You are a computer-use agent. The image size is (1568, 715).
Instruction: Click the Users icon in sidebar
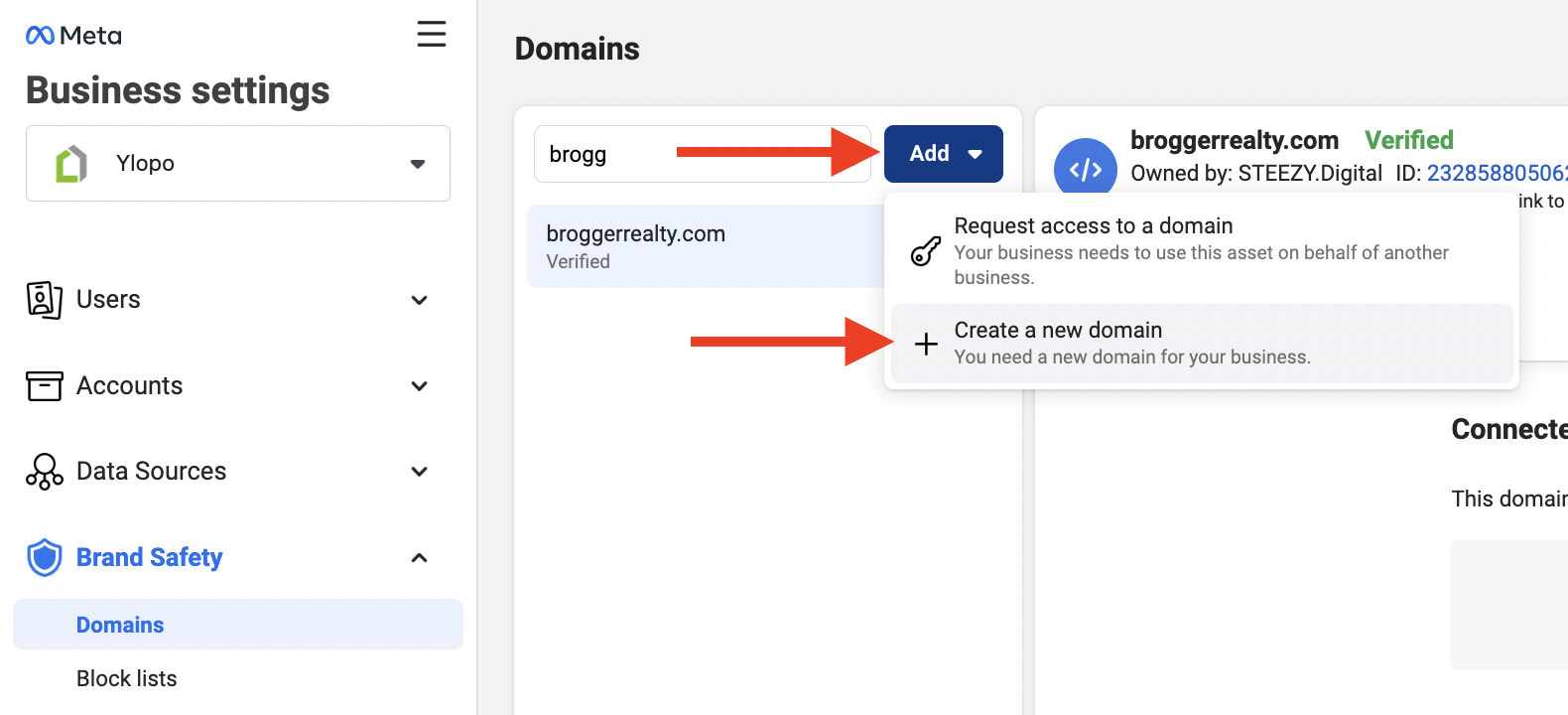click(44, 300)
